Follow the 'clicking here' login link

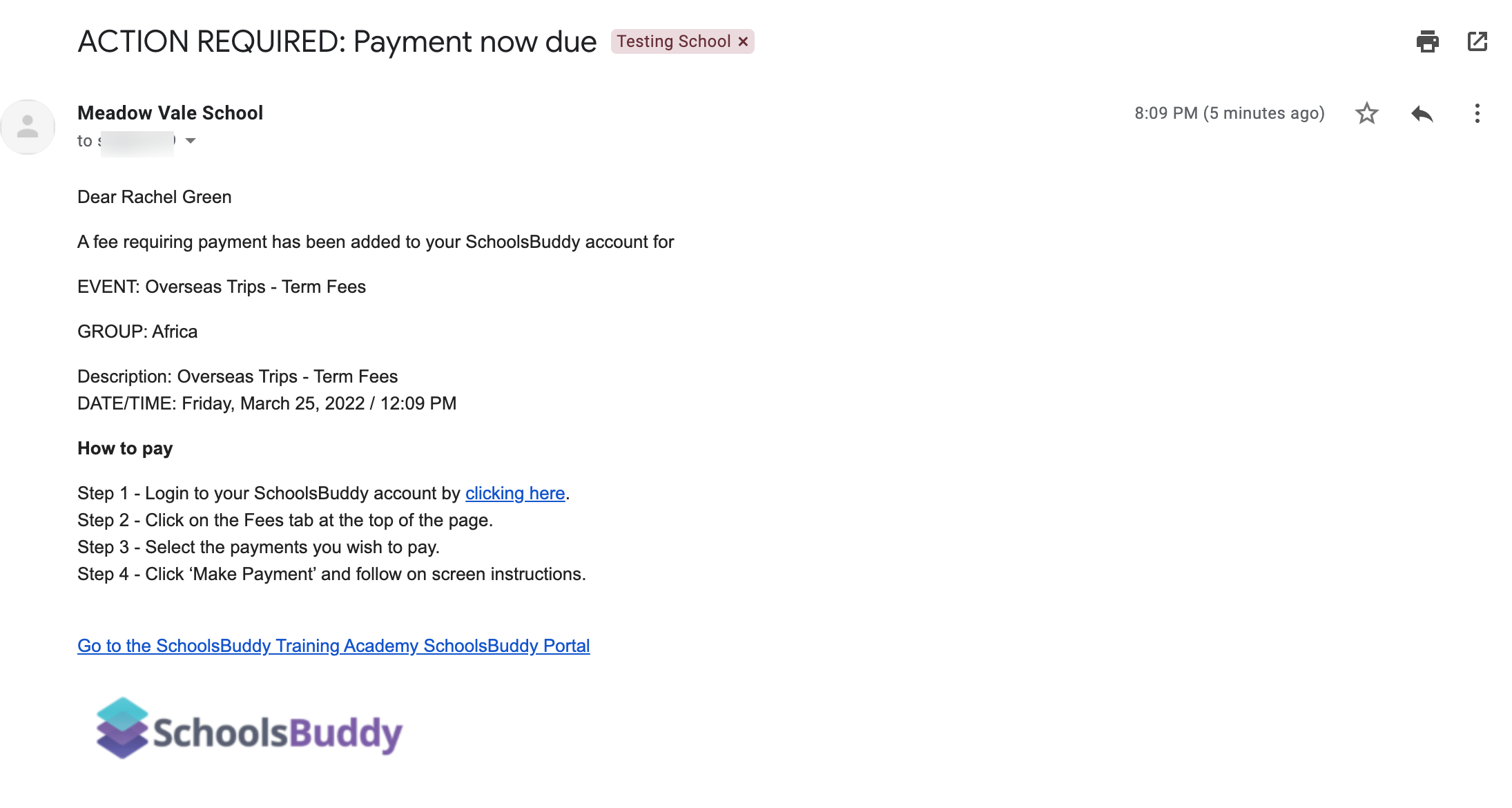(x=515, y=493)
